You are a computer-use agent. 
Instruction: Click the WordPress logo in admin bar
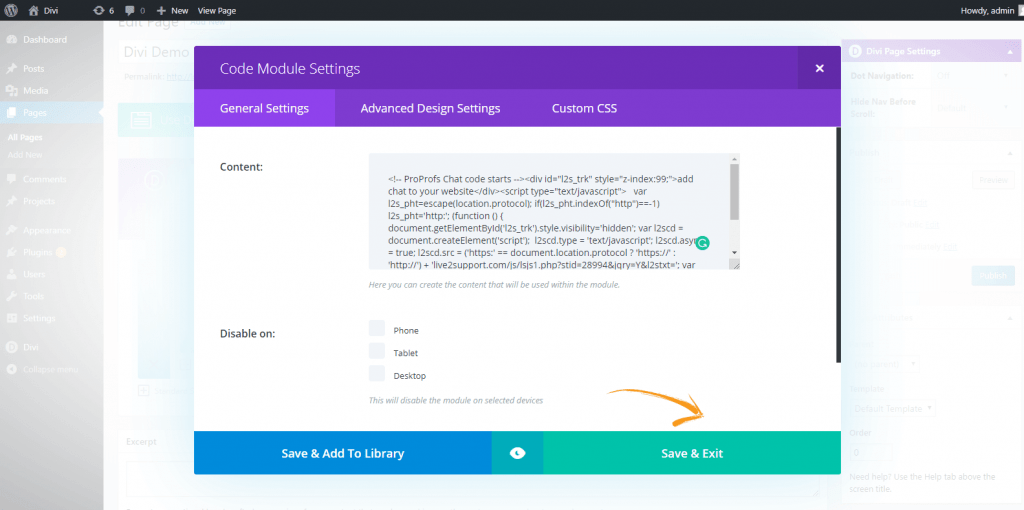(10, 10)
